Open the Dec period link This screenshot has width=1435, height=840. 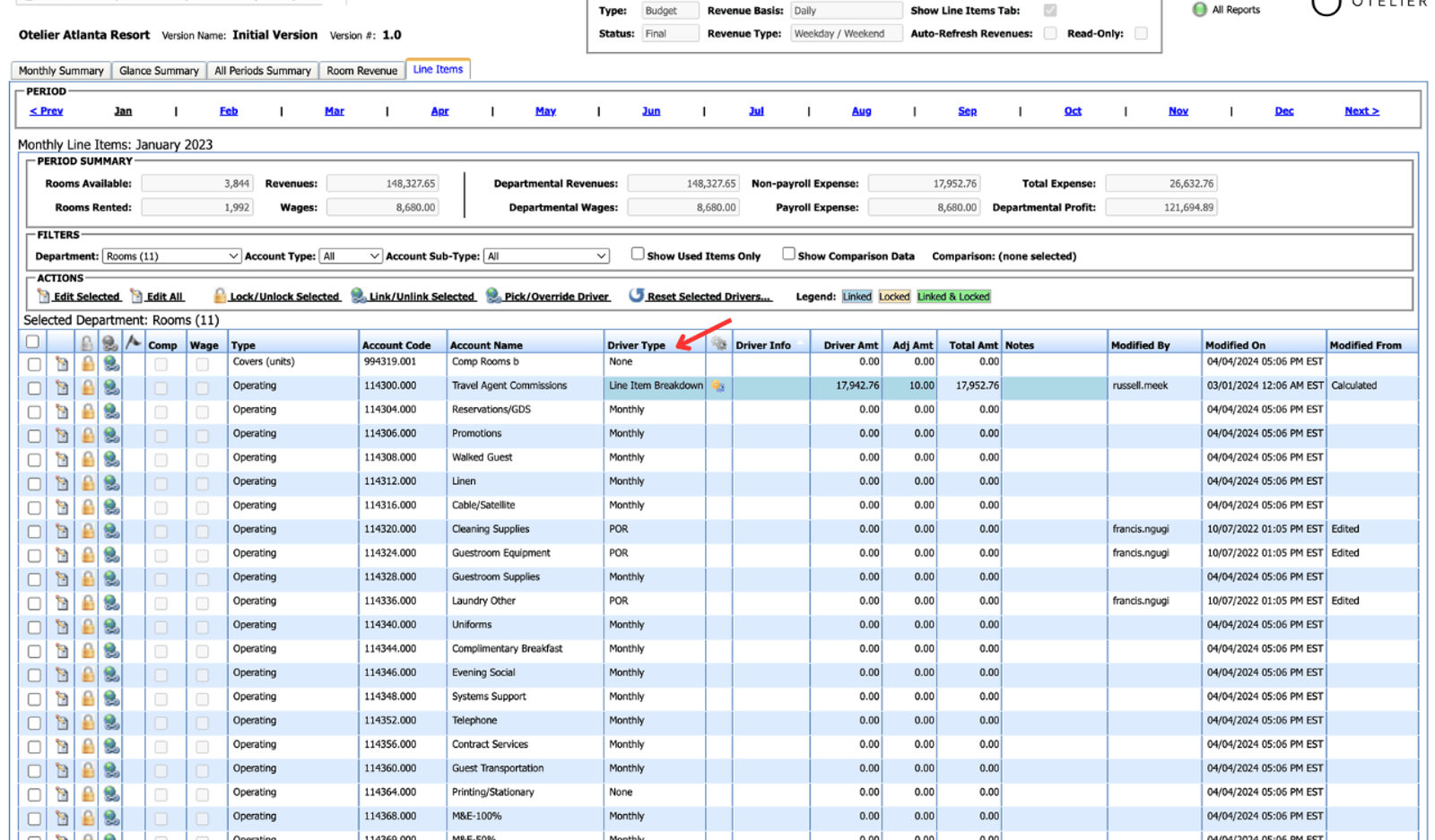pos(1284,111)
